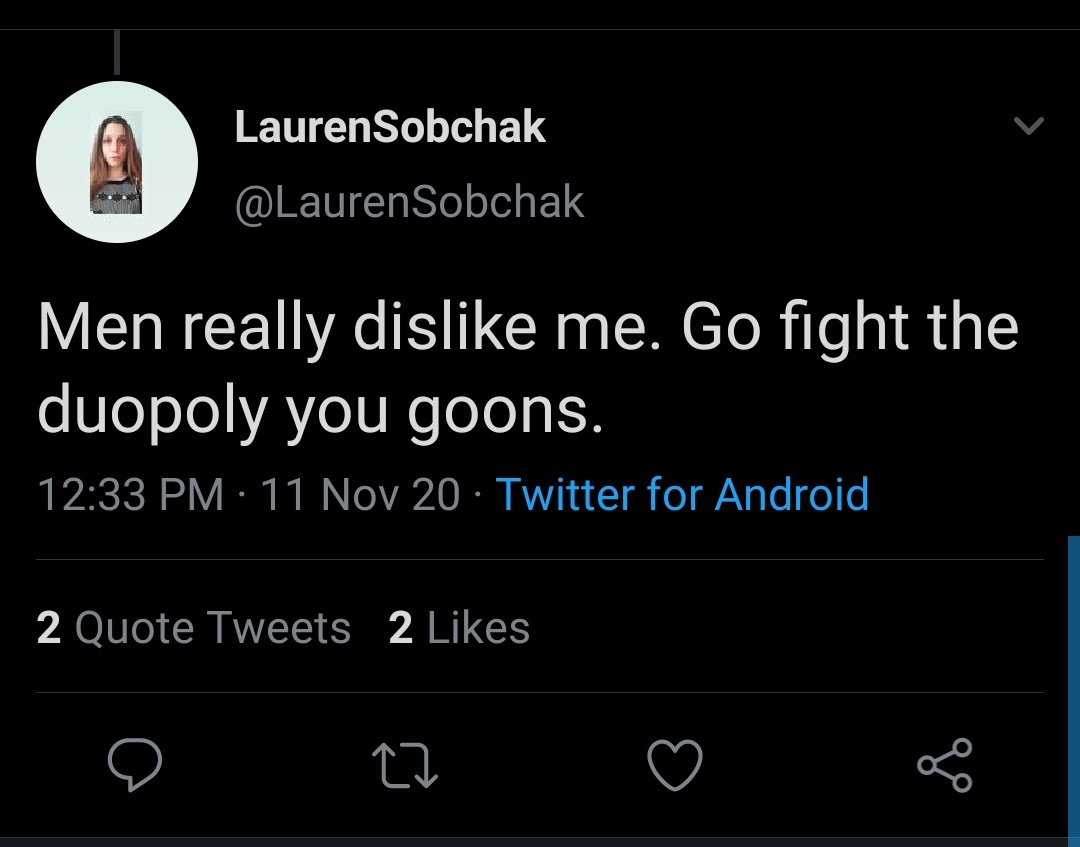Click the bold number before Likes
Viewport: 1080px width, 847px height.
(x=400, y=628)
